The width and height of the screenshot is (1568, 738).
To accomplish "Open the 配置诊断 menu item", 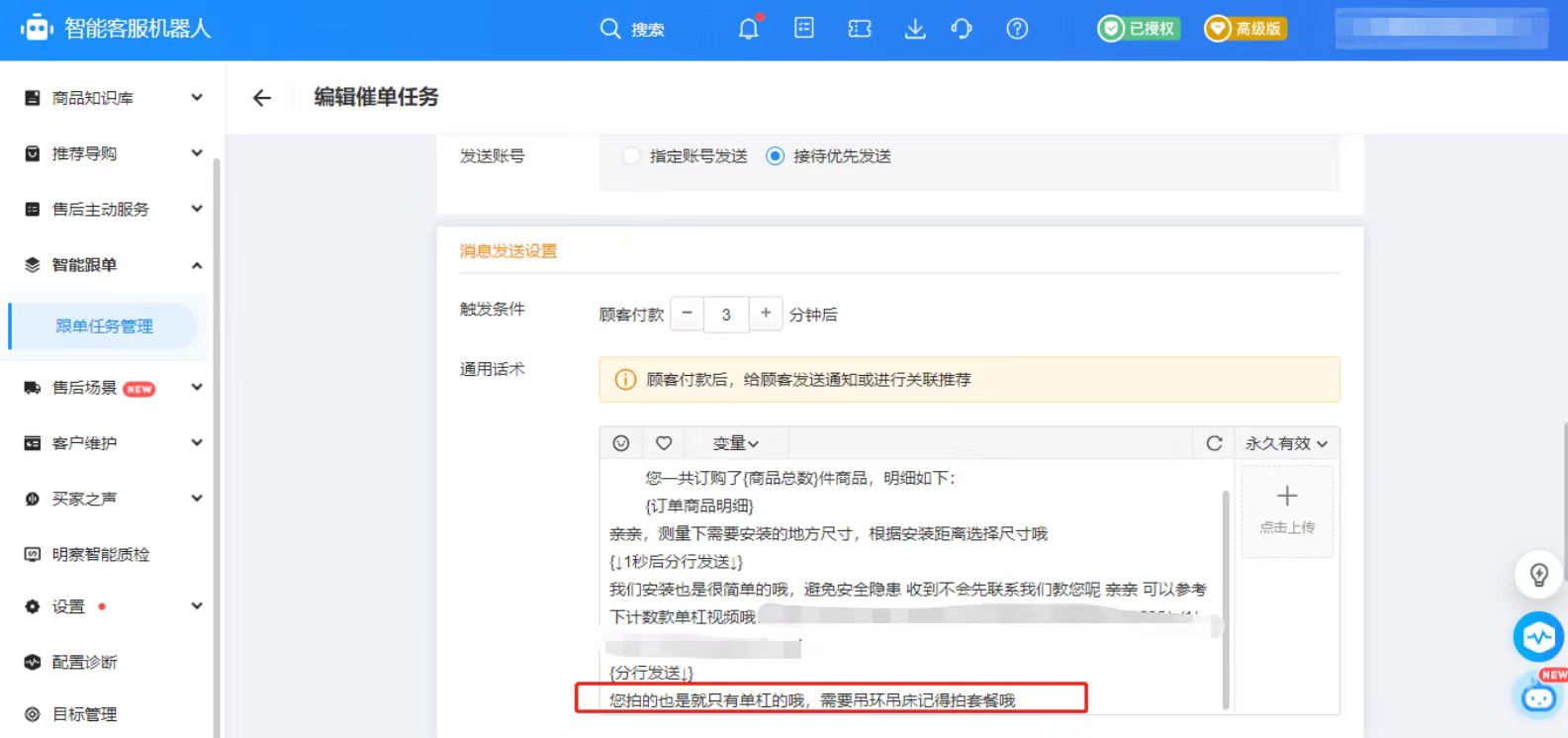I will 84,662.
